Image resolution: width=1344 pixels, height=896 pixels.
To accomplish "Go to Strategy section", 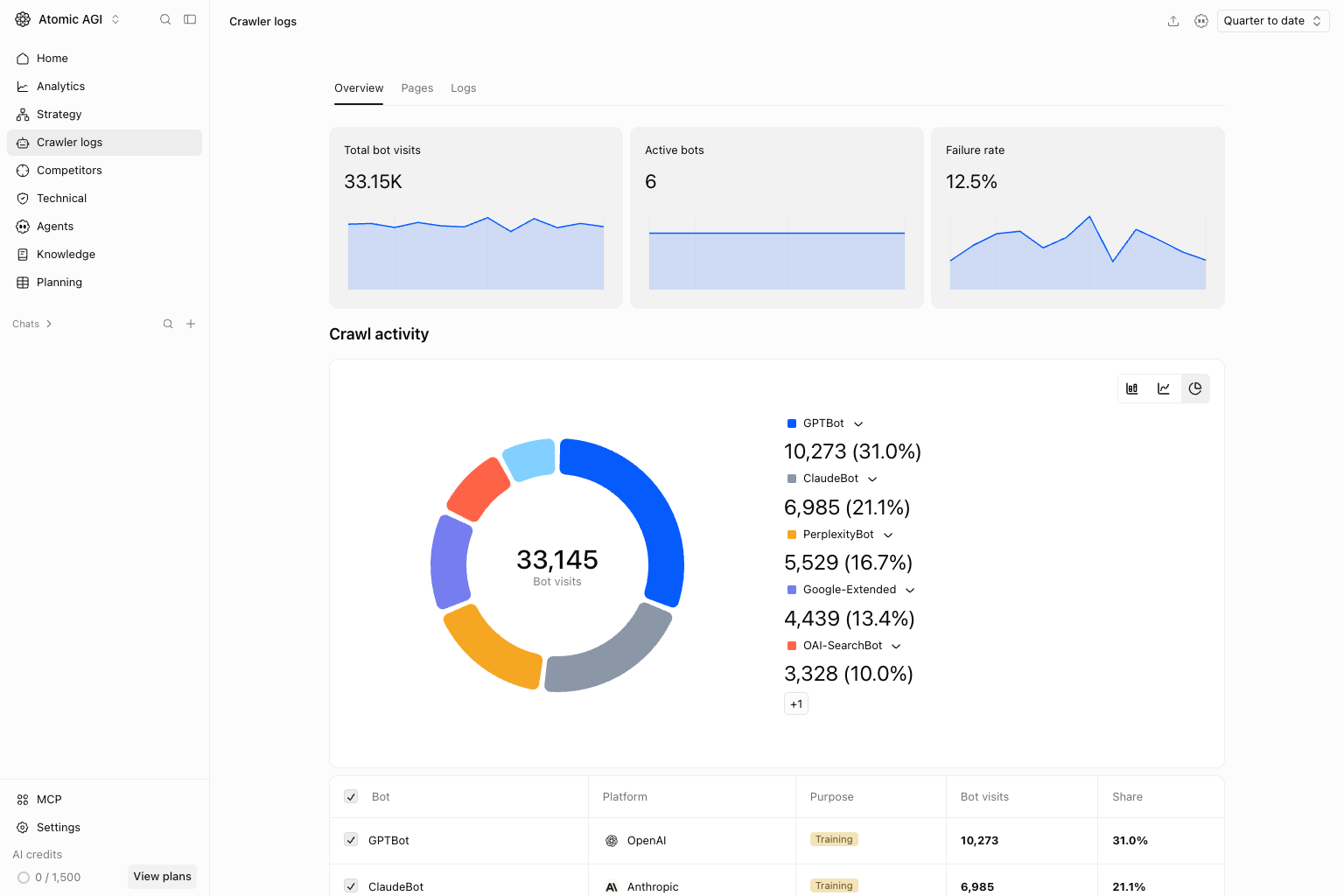I will click(104, 115).
